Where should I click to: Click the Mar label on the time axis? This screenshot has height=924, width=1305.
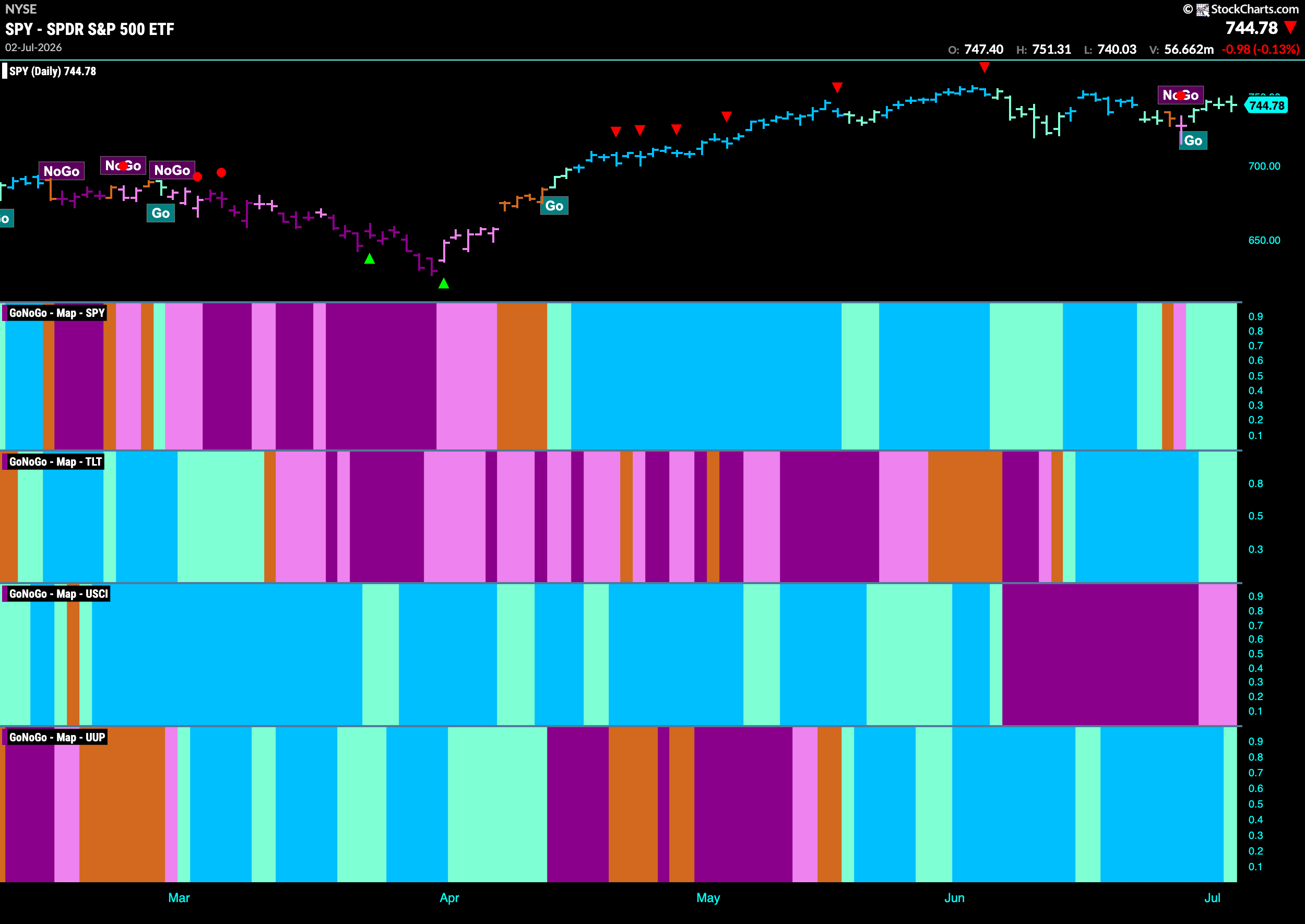tap(179, 898)
